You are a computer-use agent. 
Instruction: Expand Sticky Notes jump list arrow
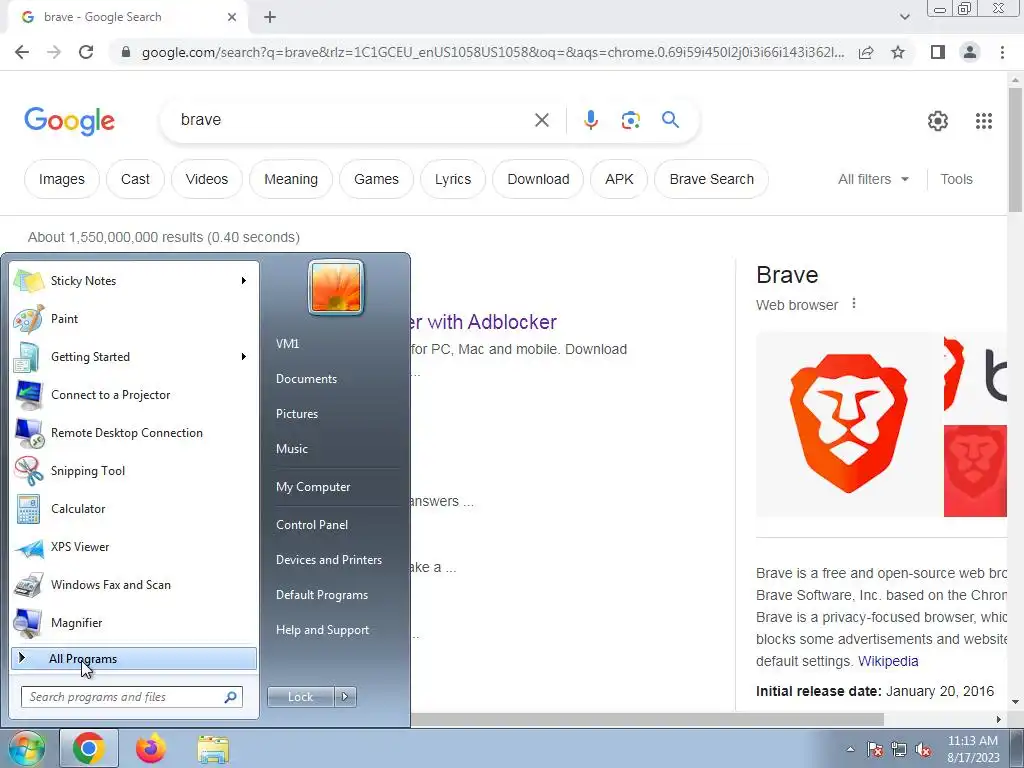(244, 281)
